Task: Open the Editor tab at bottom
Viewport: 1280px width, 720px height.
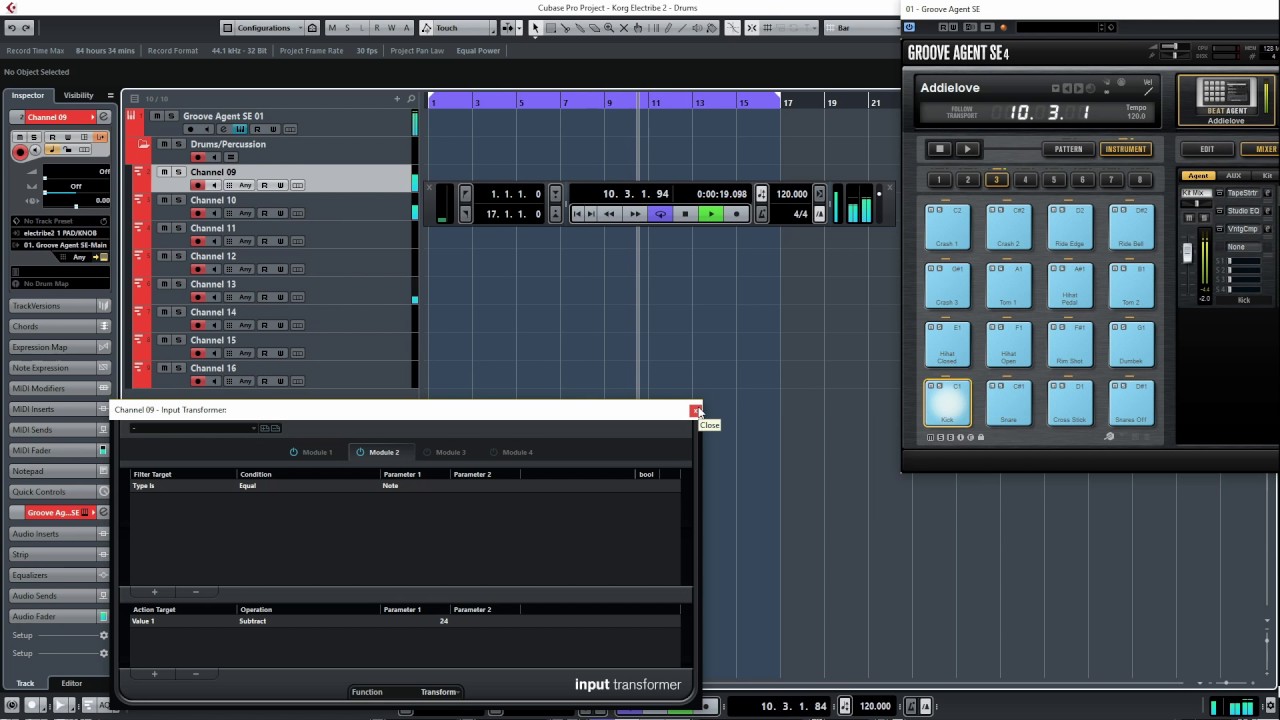Action: coord(71,683)
